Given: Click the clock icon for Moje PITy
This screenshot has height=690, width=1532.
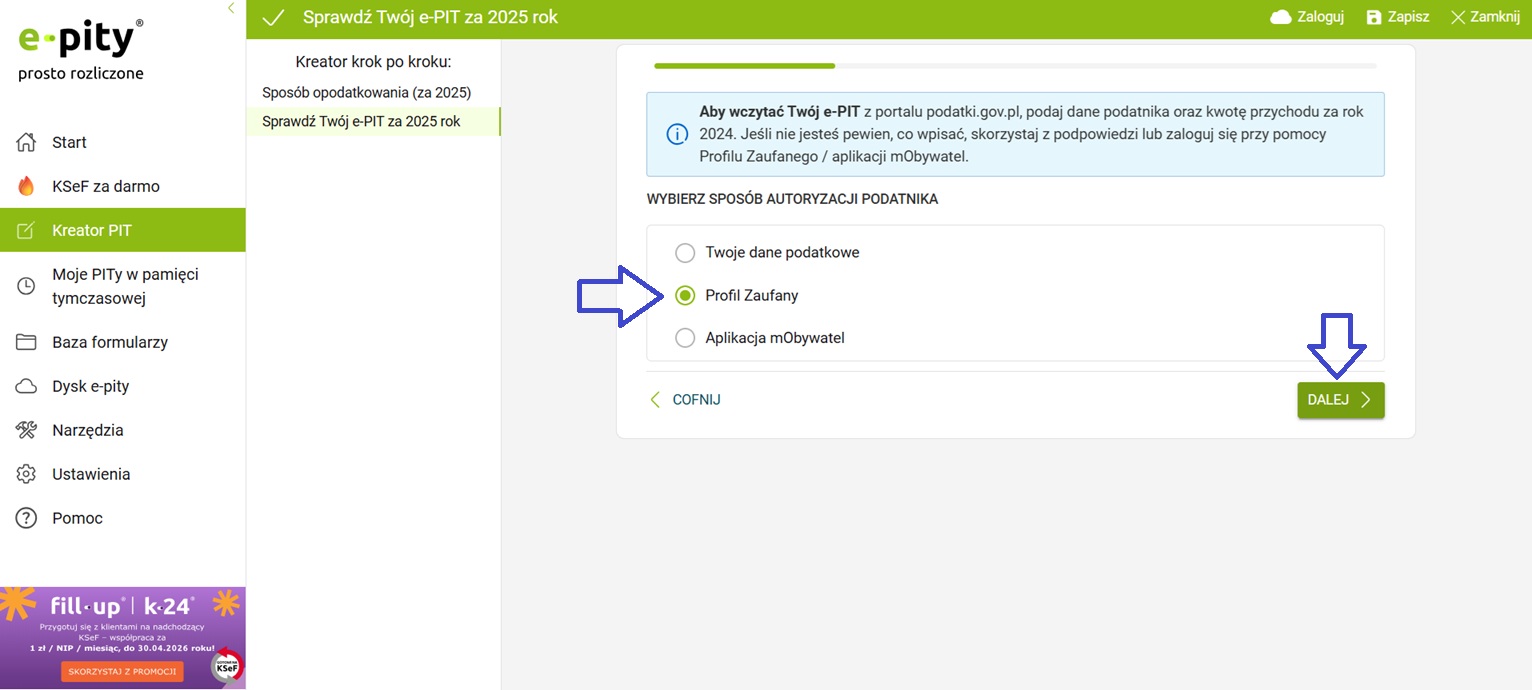Looking at the screenshot, I should [x=27, y=286].
